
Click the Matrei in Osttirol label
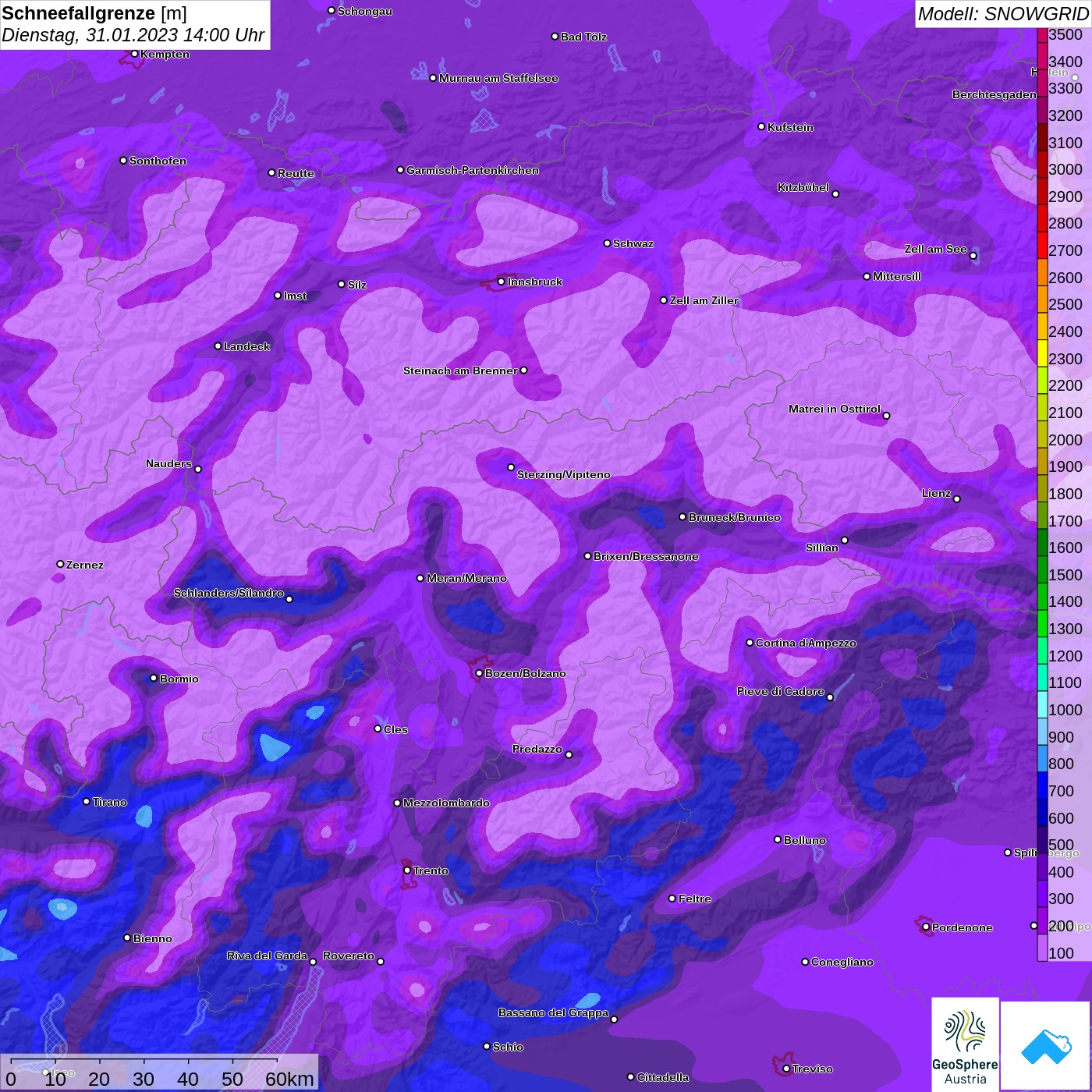click(x=835, y=409)
